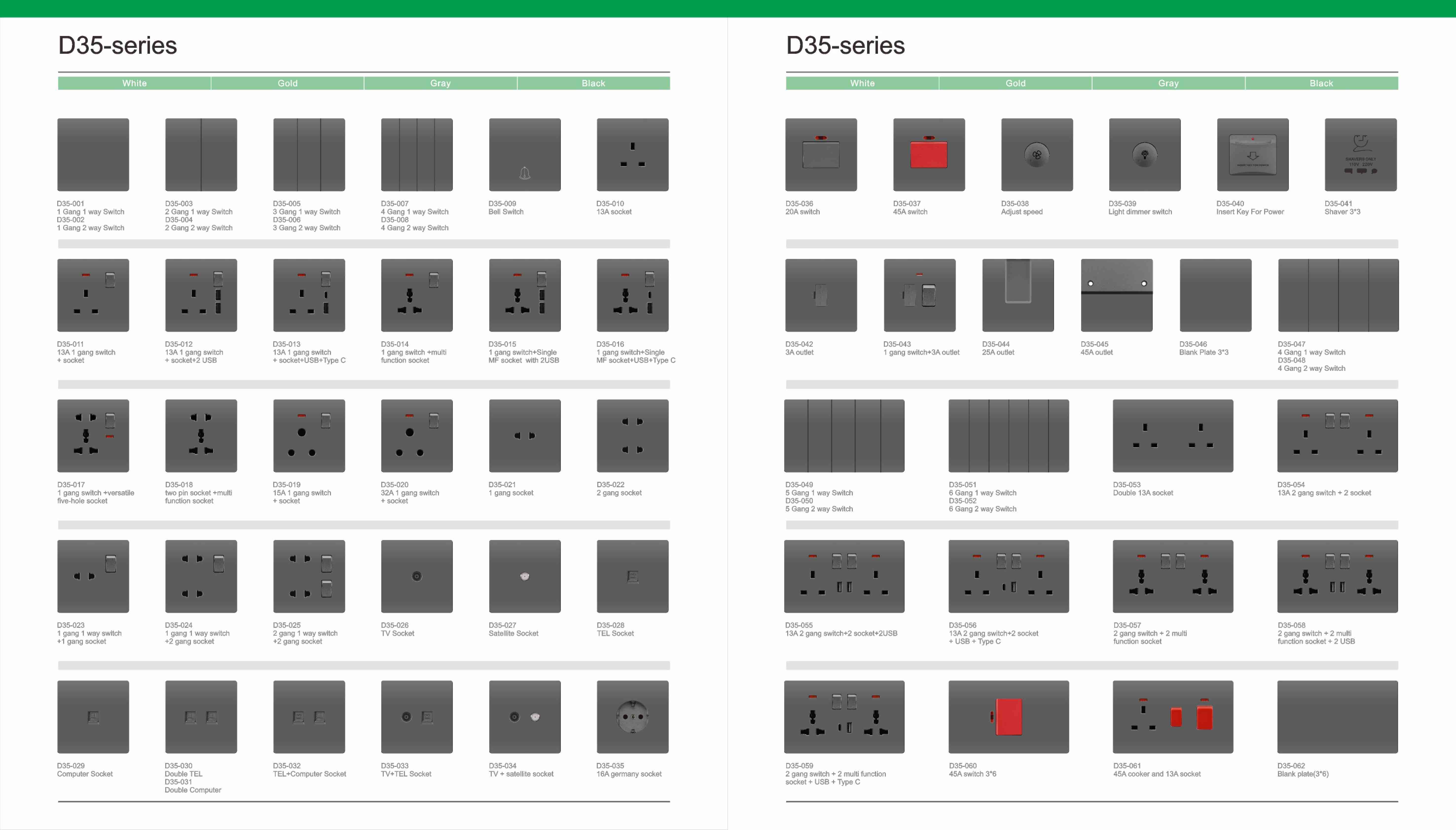Open the D35-040 Insert Key For Power image
This screenshot has width=1456, height=830.
[1253, 155]
